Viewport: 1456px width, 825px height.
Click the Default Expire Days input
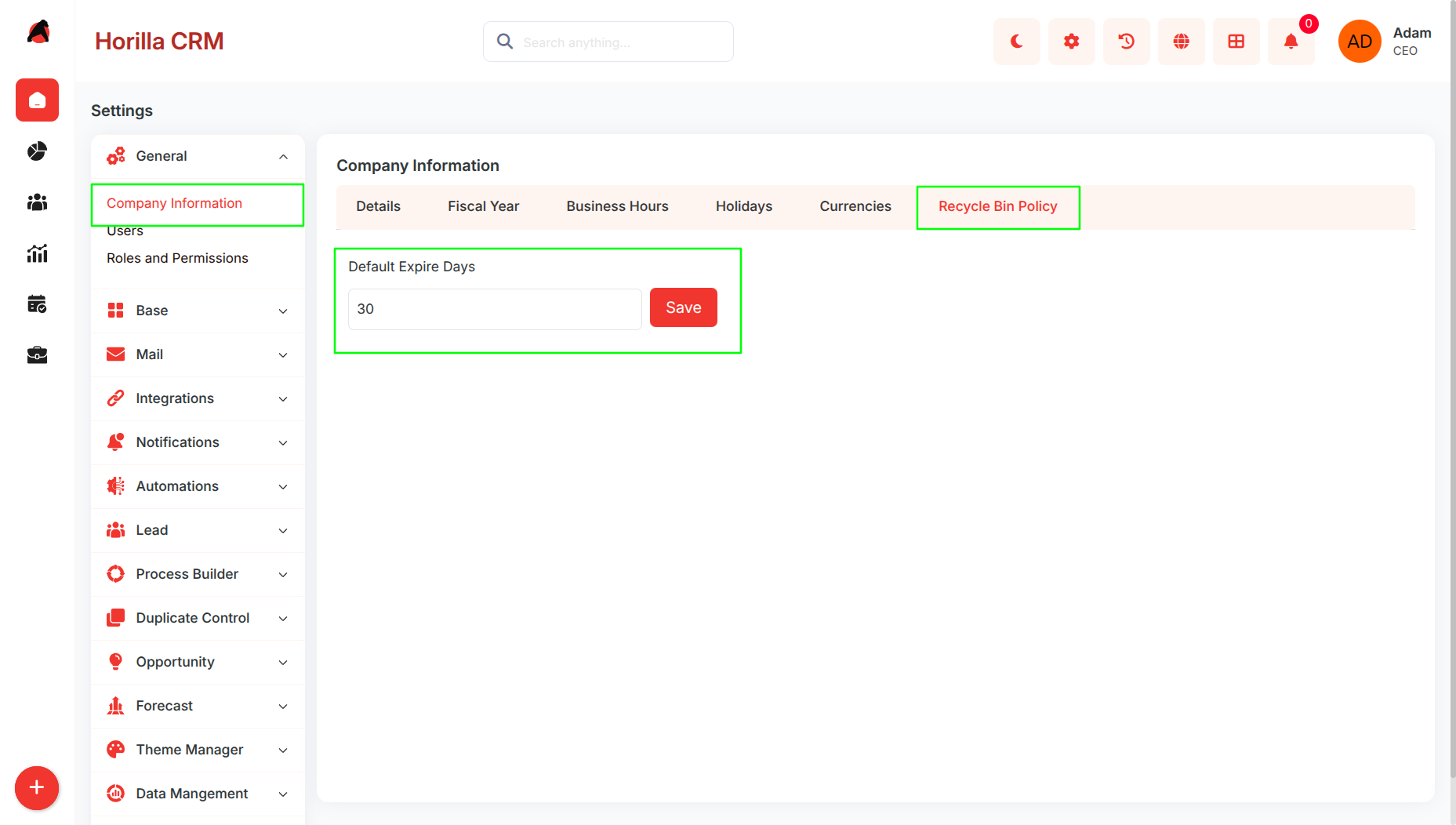pos(495,309)
